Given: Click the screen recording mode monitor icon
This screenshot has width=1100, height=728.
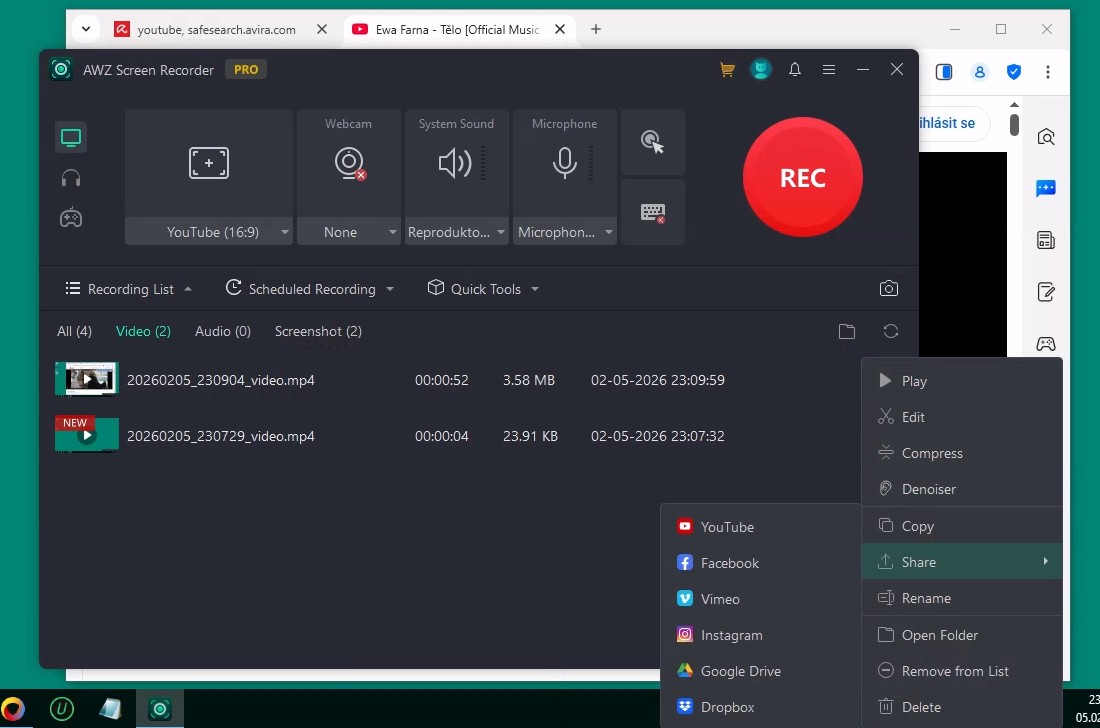Looking at the screenshot, I should coord(70,138).
